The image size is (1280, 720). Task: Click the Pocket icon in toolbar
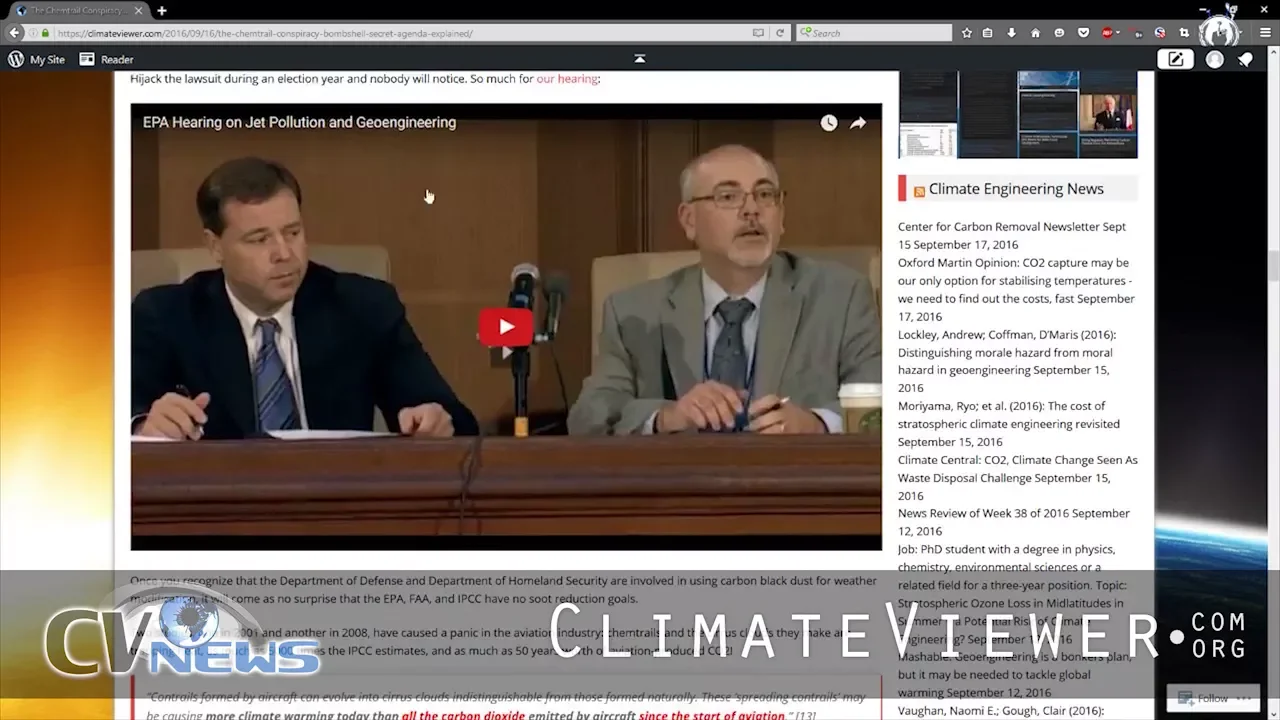point(1083,33)
